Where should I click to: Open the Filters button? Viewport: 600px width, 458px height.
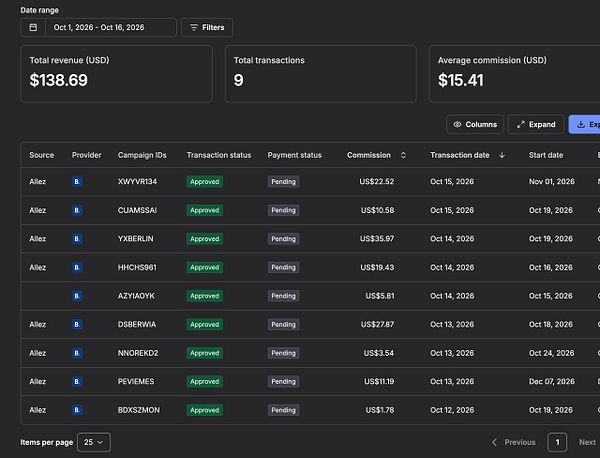click(x=207, y=28)
